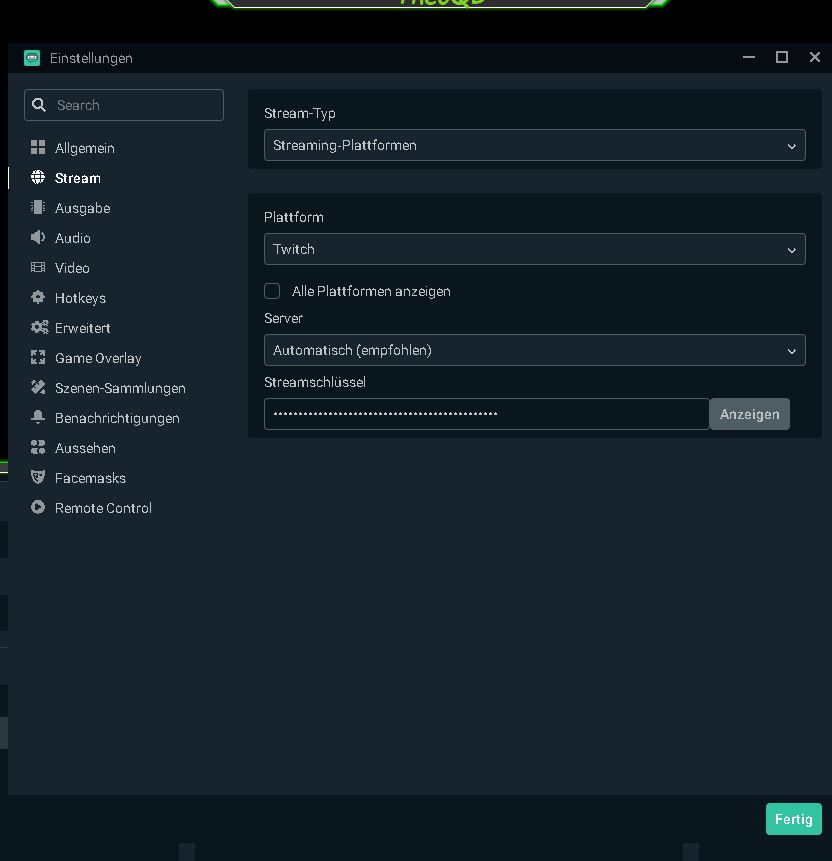
Task: Click into the Streamschlüssel password field
Action: coord(486,414)
